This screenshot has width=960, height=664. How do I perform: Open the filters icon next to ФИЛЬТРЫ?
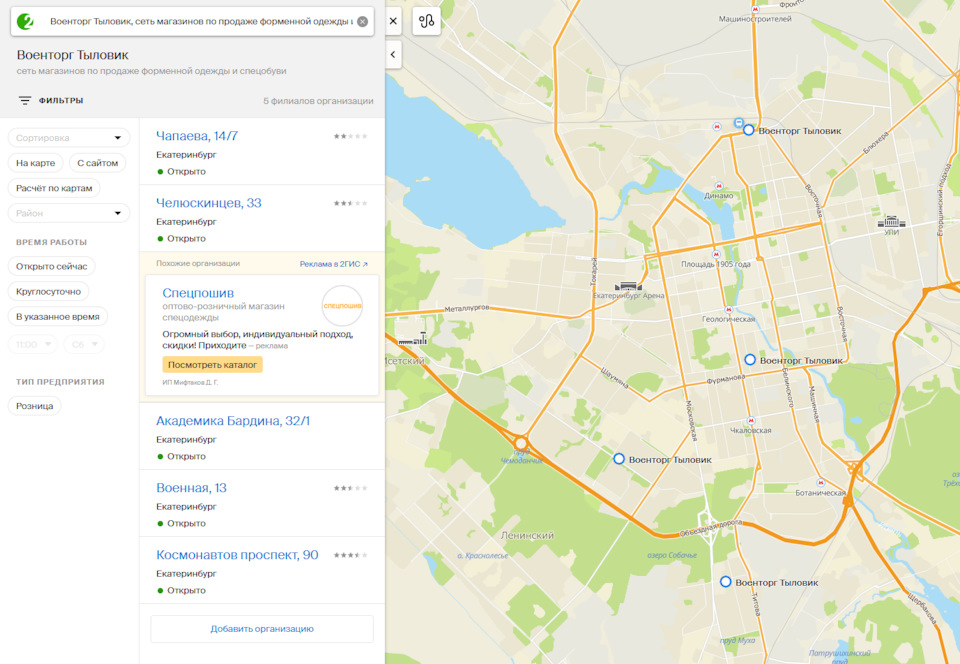click(24, 100)
